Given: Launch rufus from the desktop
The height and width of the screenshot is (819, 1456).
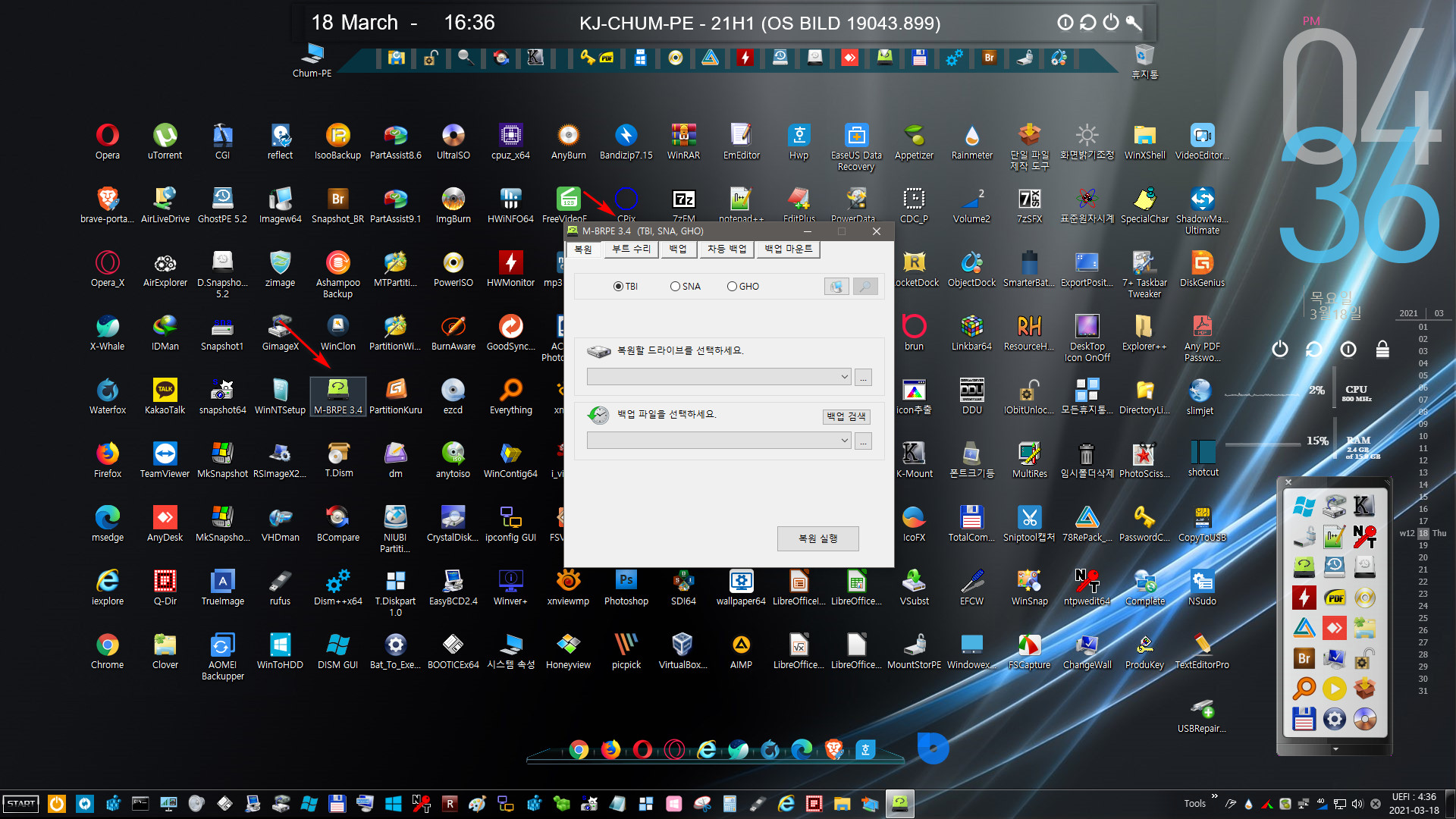Looking at the screenshot, I should click(x=281, y=588).
